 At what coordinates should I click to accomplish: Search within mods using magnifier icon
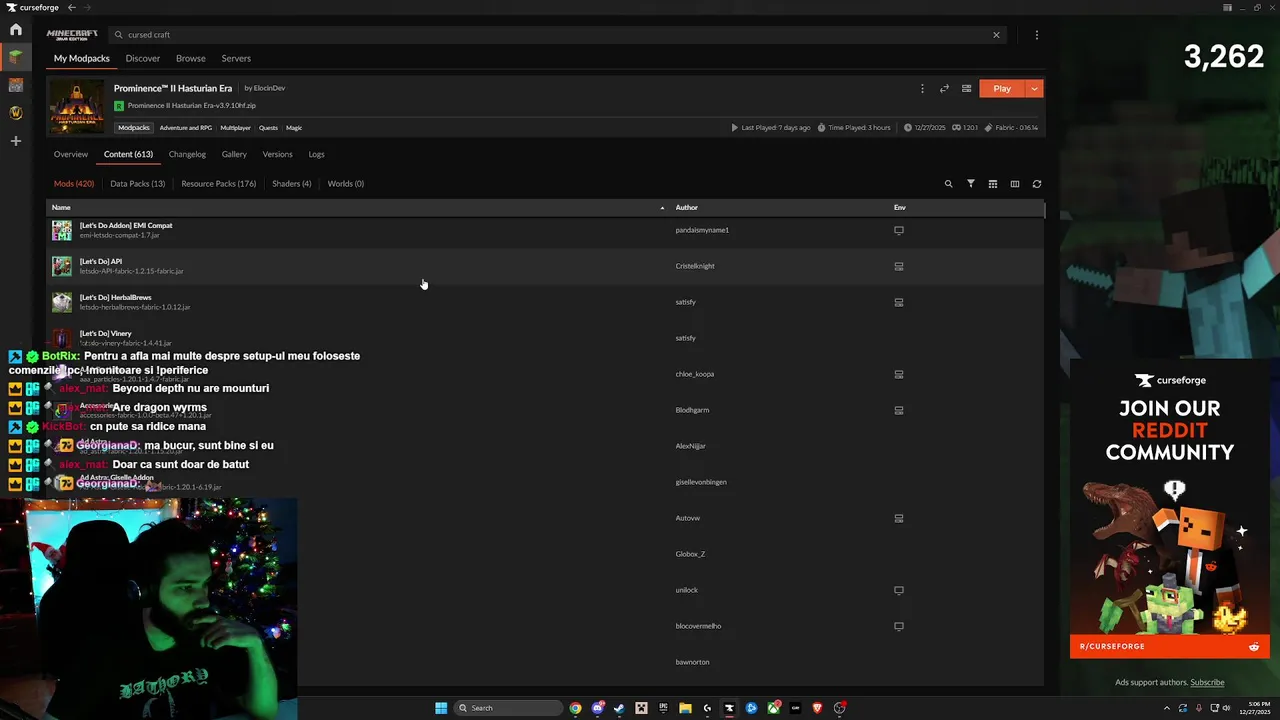948,184
